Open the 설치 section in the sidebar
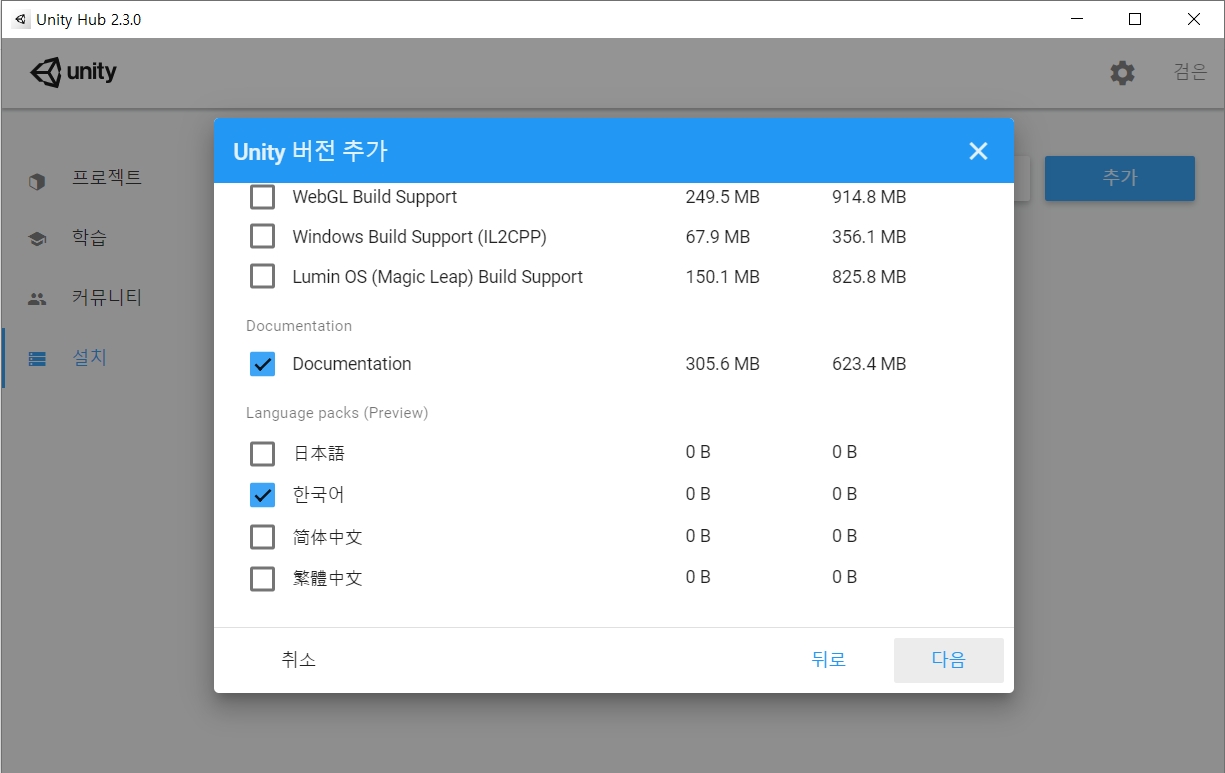1225x773 pixels. (89, 357)
